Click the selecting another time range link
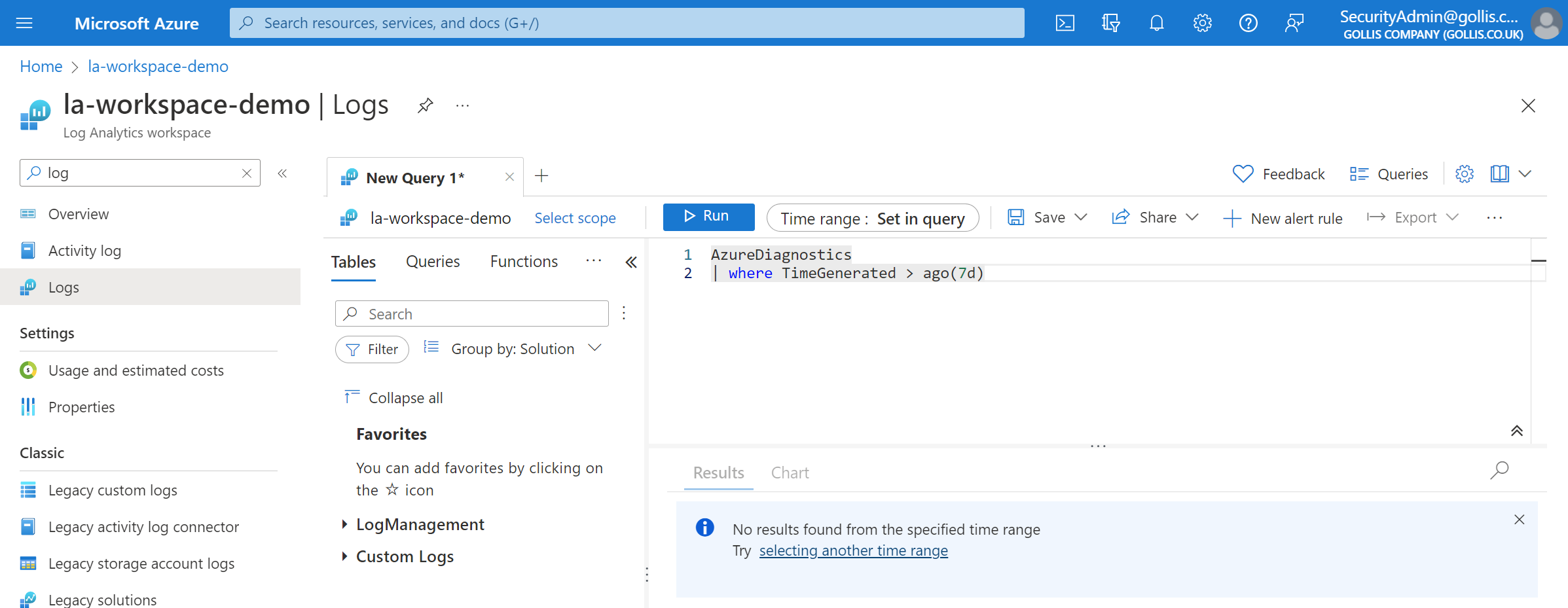The width and height of the screenshot is (1568, 608). point(853,551)
